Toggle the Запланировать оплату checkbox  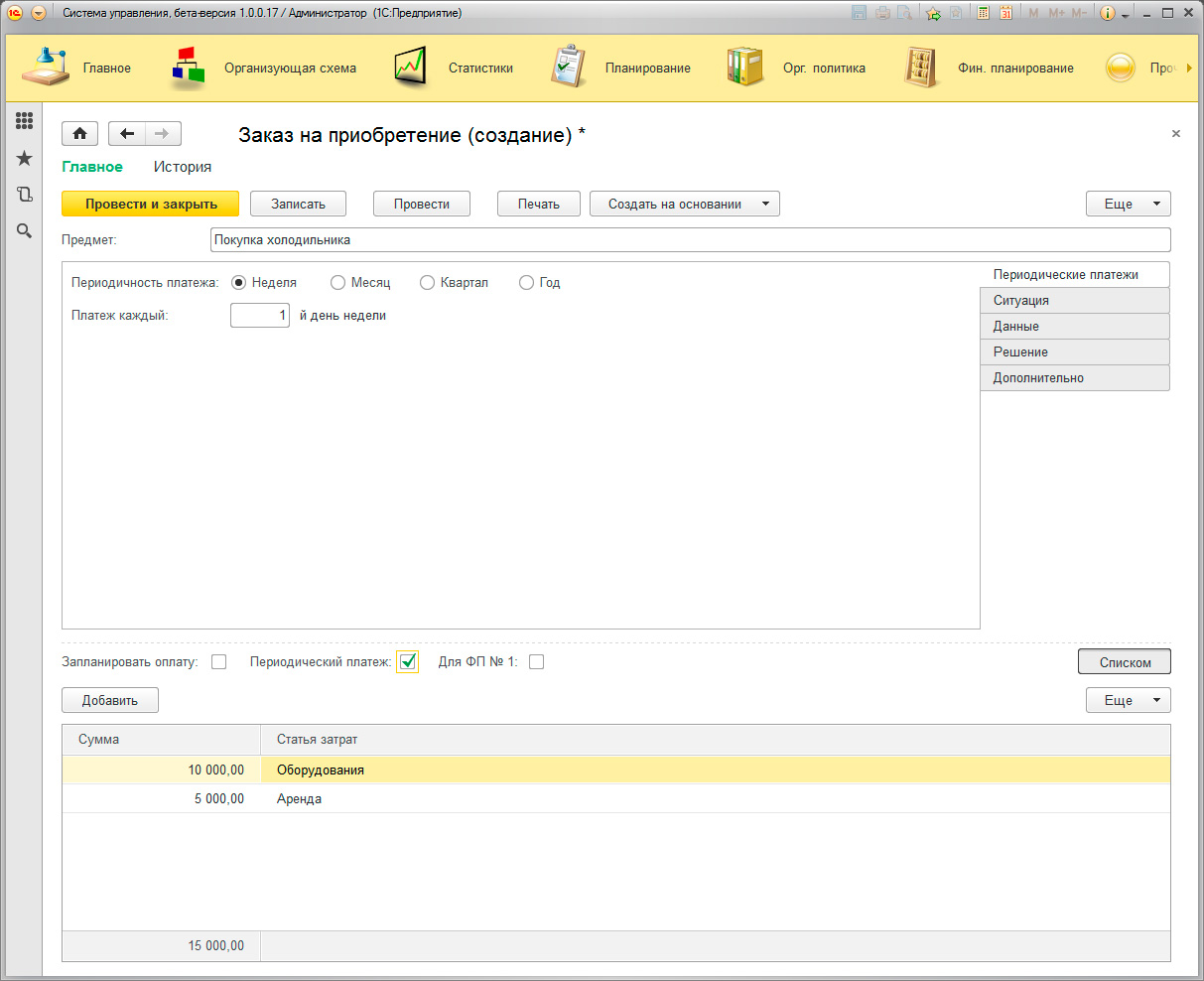point(218,662)
